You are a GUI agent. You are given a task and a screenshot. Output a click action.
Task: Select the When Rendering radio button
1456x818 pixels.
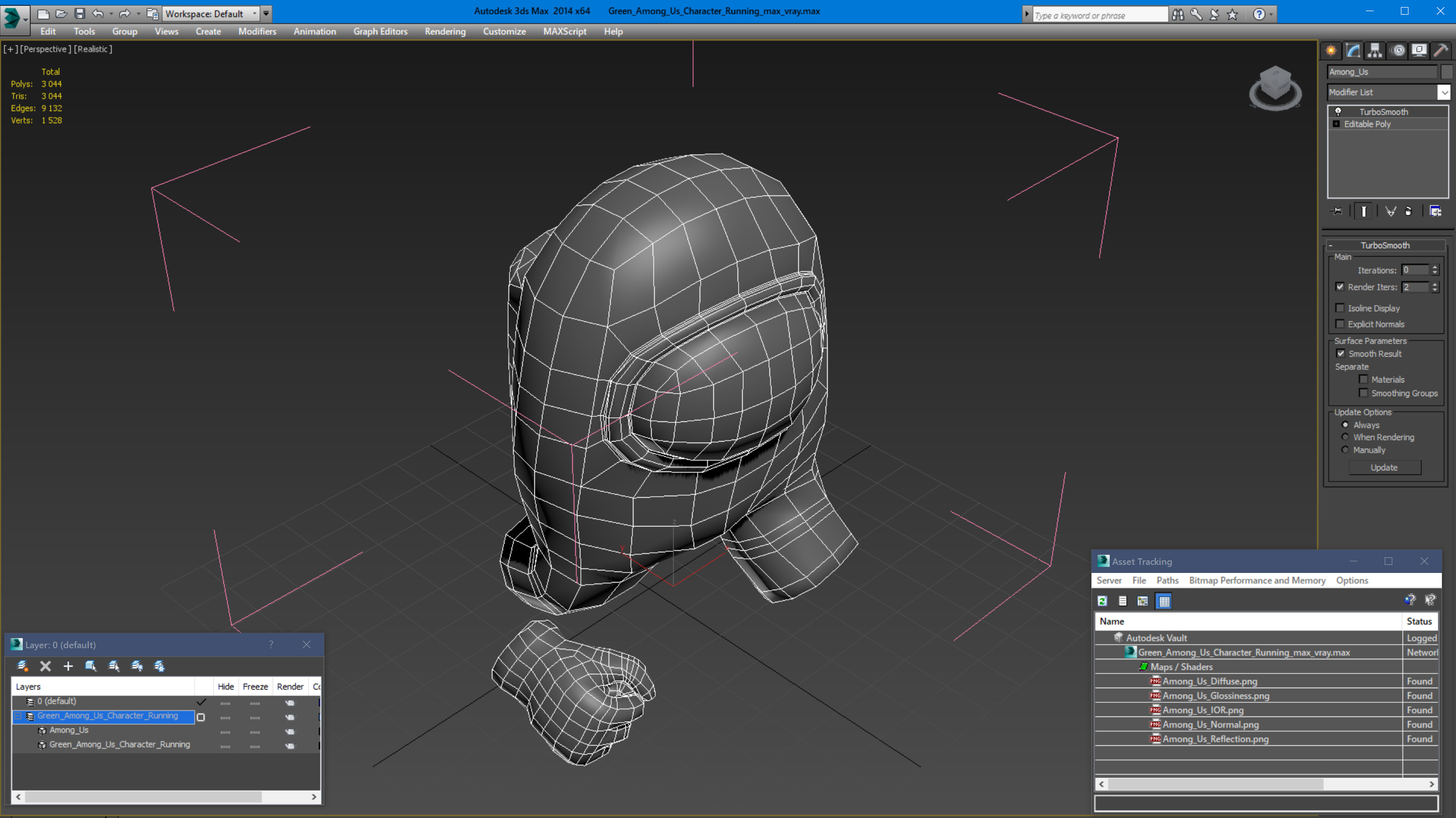coord(1345,437)
